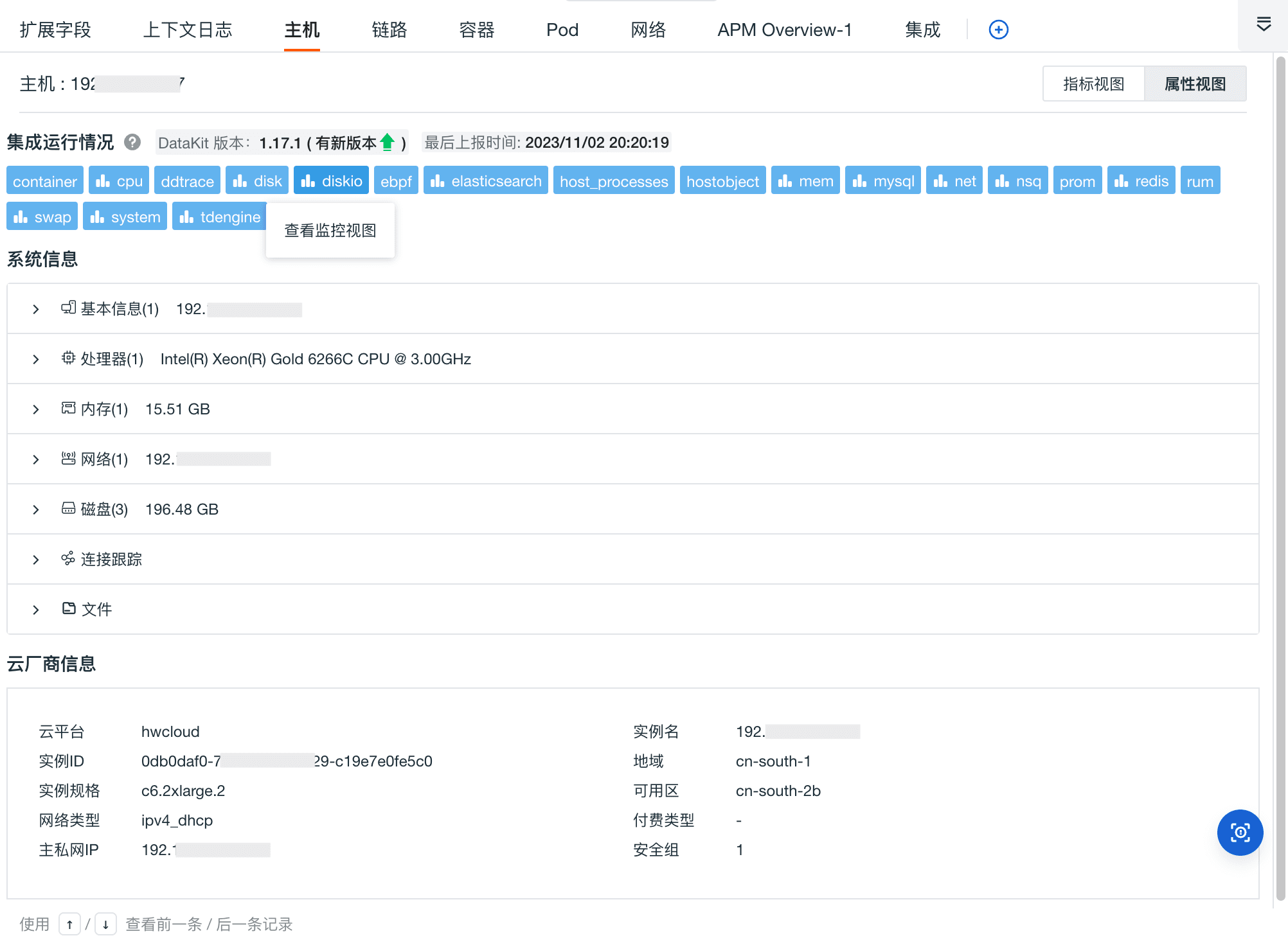Expand the 磁盘(3) disk row
The image size is (1288, 938).
click(36, 509)
